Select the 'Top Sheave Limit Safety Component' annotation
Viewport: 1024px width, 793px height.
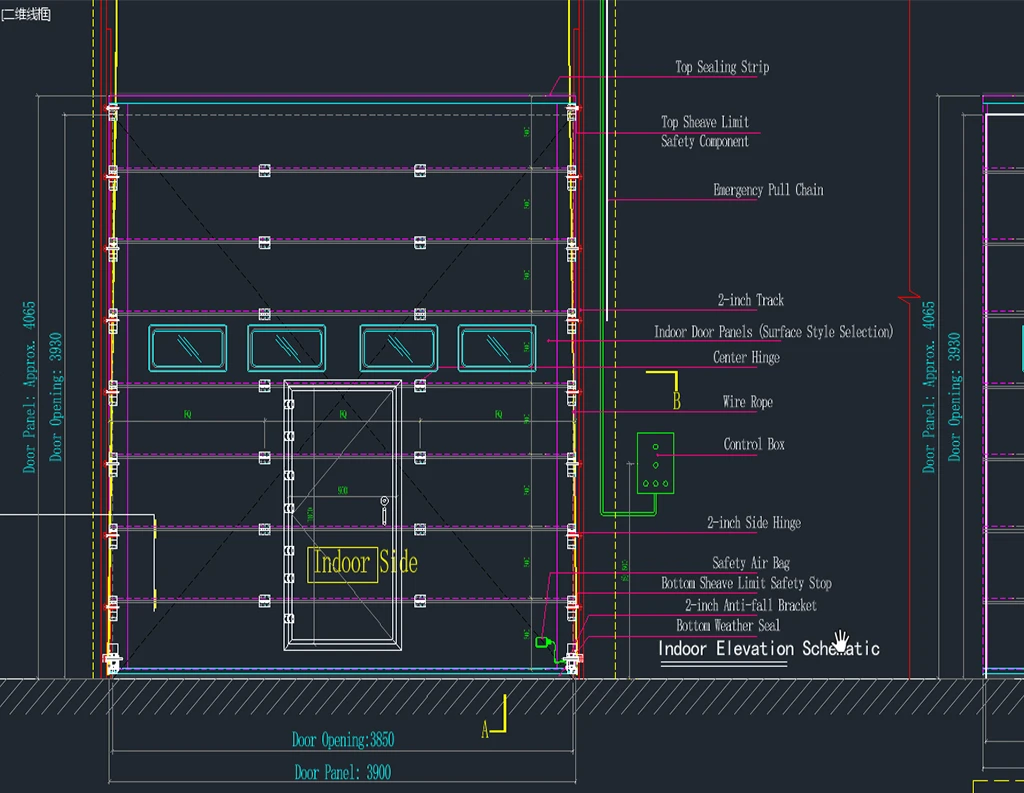coord(705,131)
